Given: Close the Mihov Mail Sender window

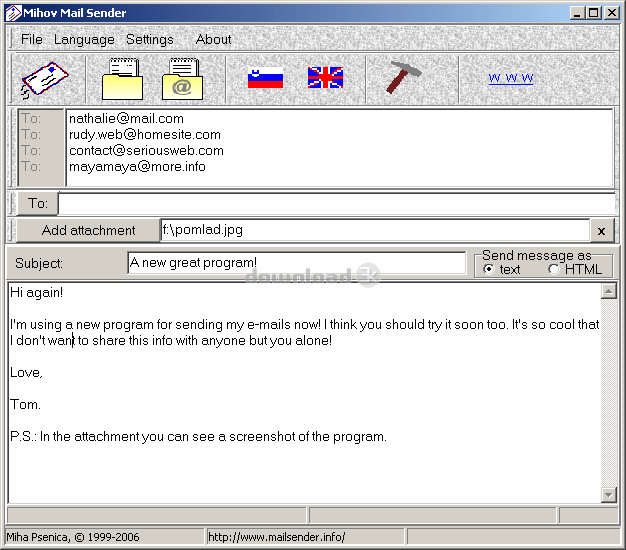Looking at the screenshot, I should point(612,13).
